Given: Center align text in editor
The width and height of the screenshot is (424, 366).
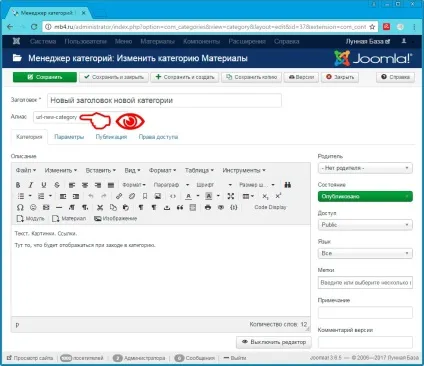Looking at the screenshot, I should pyautogui.click(x=85, y=185).
